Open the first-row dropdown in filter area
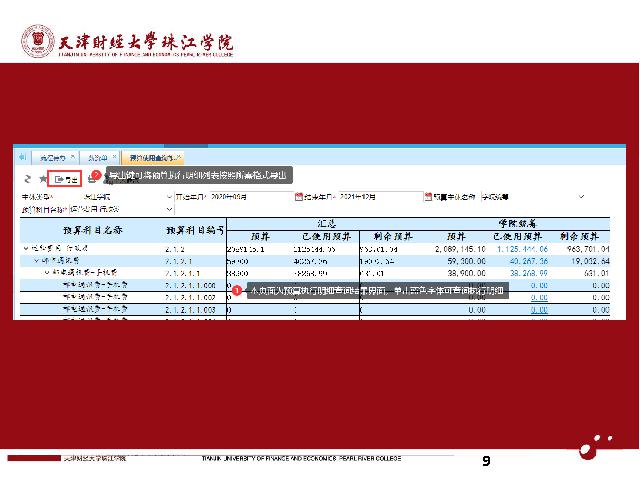Viewport: 640px width, 480px height. click(168, 197)
